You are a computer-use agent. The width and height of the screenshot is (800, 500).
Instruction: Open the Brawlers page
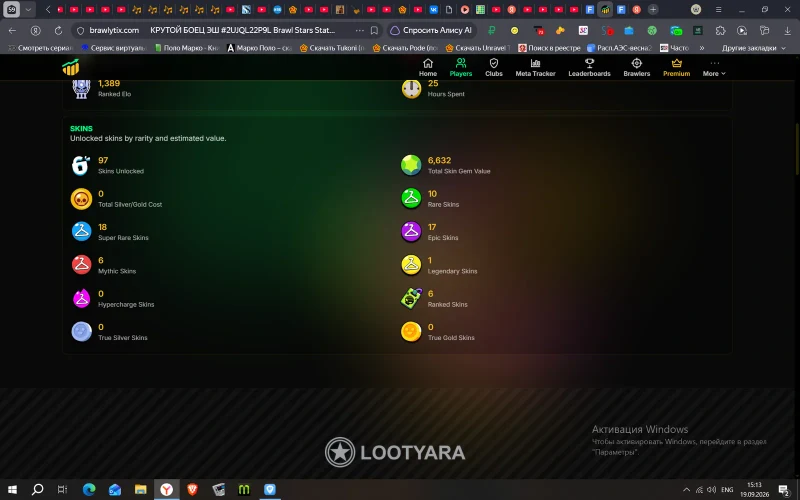pyautogui.click(x=636, y=67)
